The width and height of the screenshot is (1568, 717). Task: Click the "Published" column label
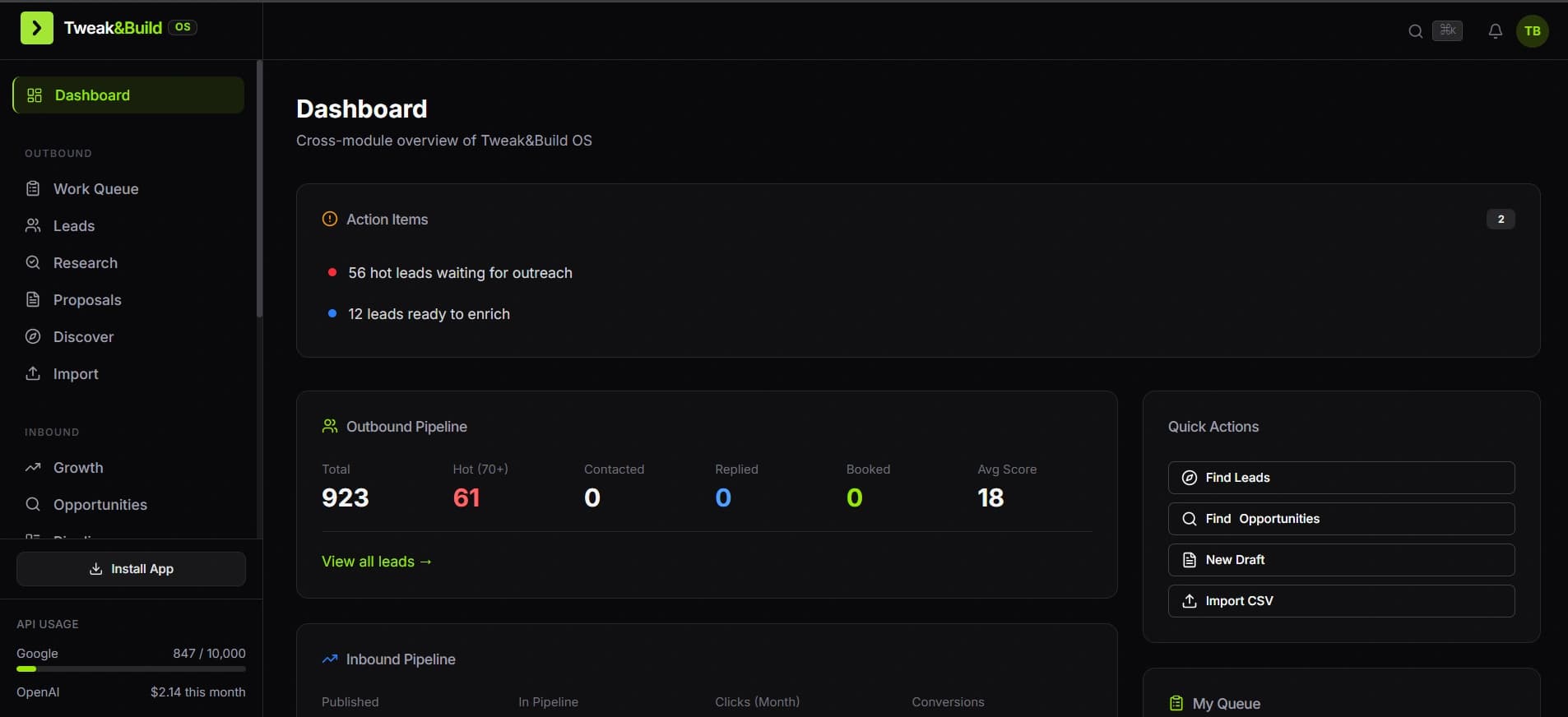tap(350, 702)
